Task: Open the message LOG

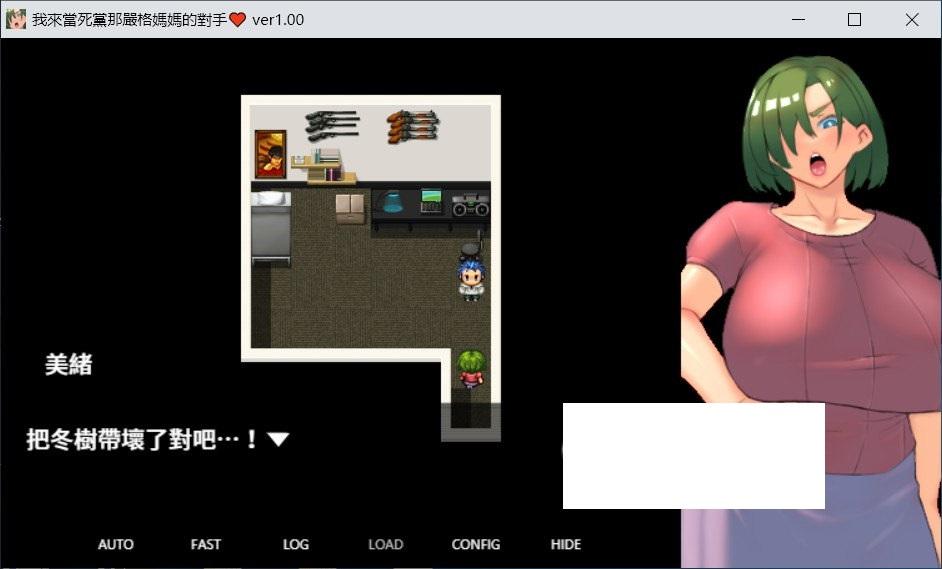Action: (296, 544)
